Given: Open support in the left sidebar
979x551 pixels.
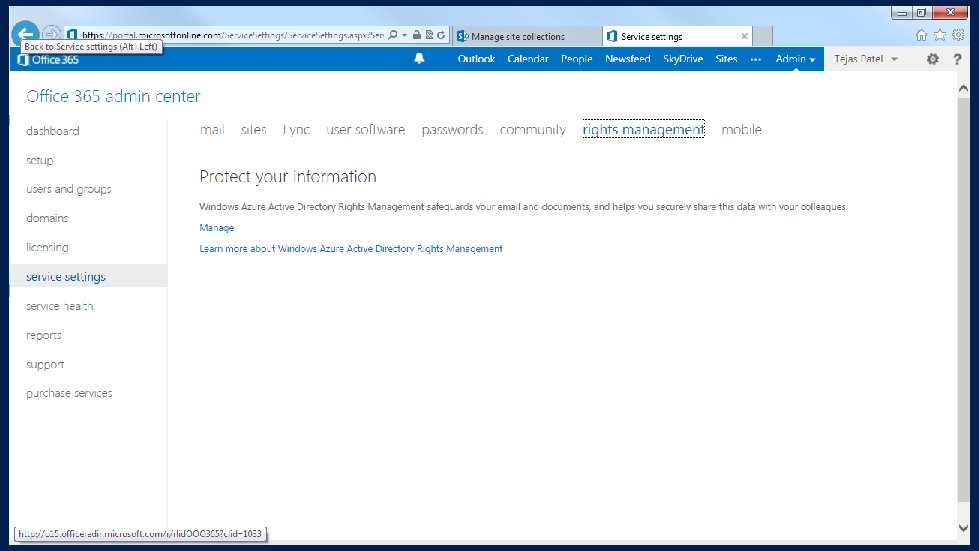Looking at the screenshot, I should pos(45,364).
